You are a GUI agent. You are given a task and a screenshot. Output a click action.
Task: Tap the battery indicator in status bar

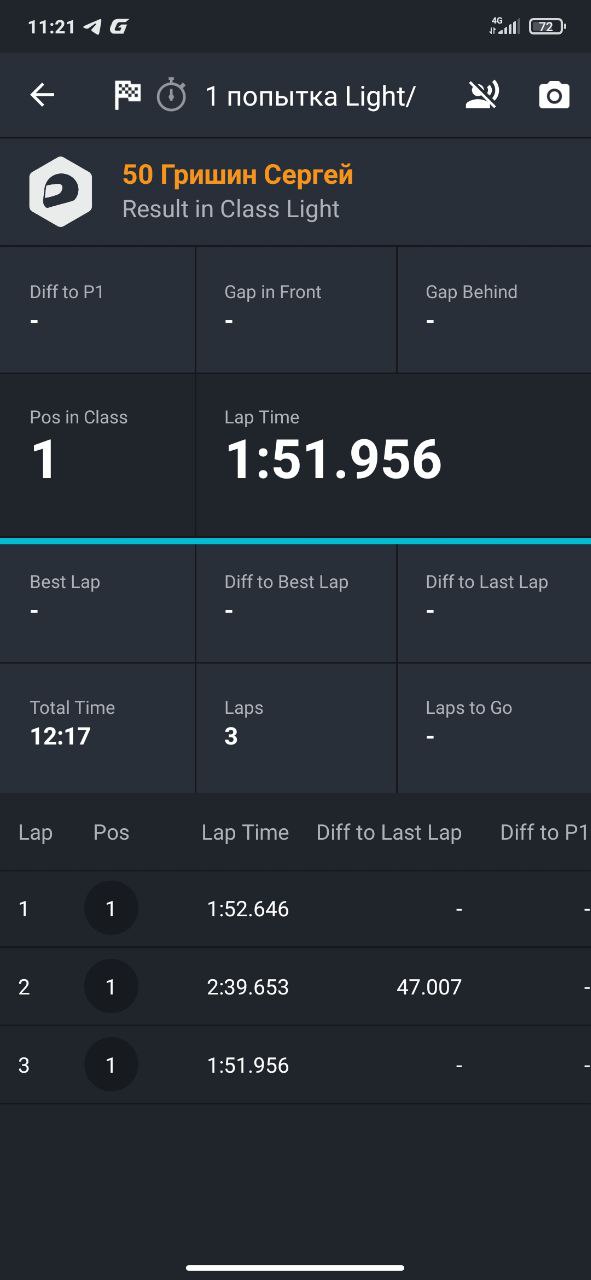click(547, 27)
